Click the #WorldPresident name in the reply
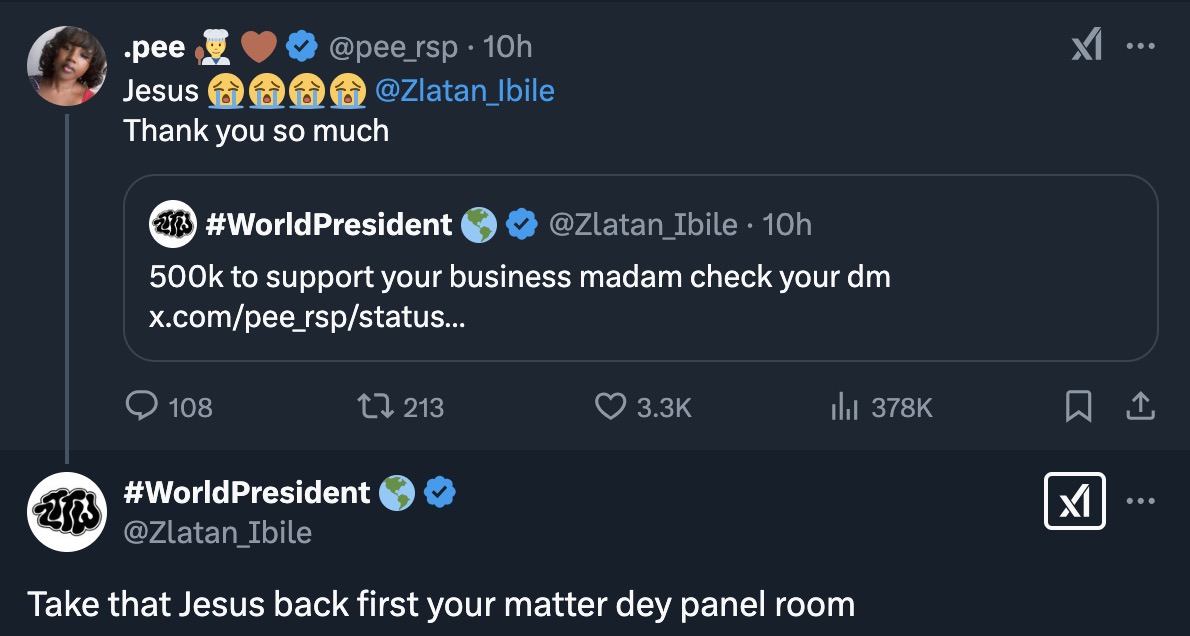Viewport: 1190px width, 636px height. click(246, 492)
